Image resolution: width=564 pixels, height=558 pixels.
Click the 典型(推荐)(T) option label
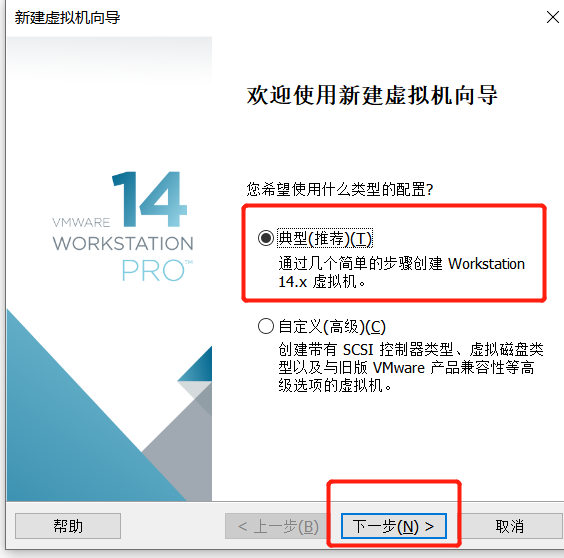325,238
